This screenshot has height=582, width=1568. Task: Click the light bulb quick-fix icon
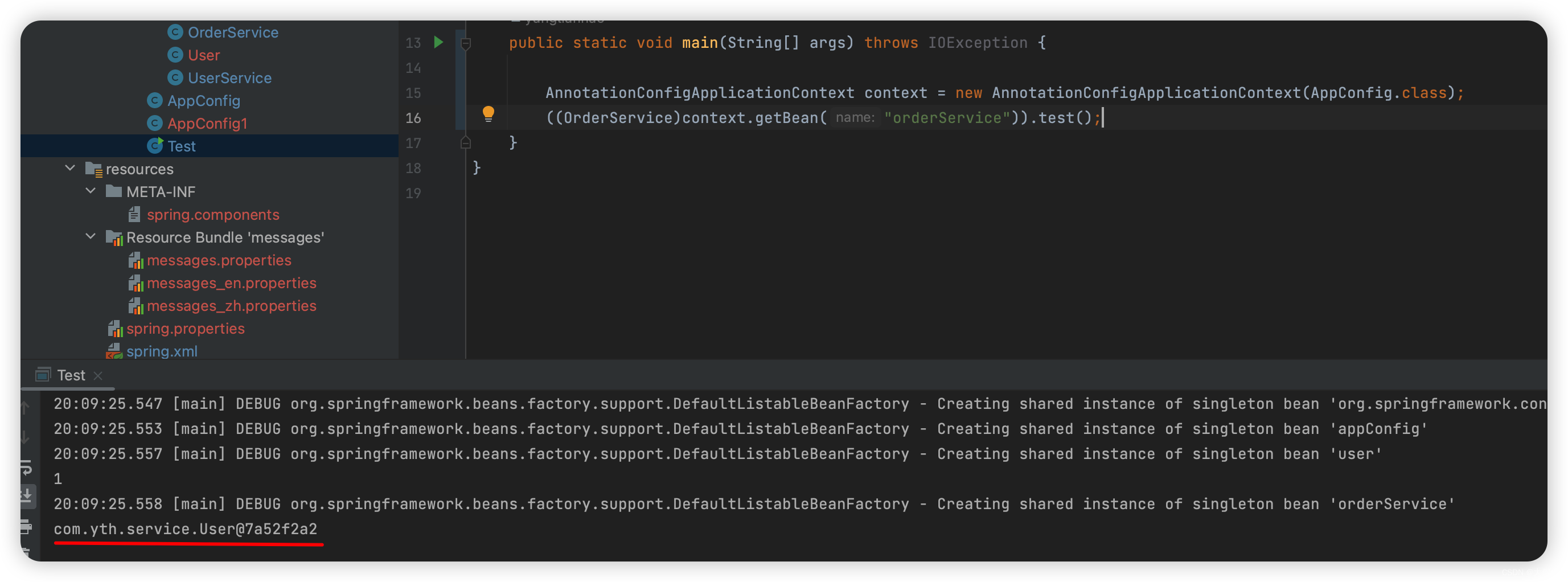pos(488,113)
